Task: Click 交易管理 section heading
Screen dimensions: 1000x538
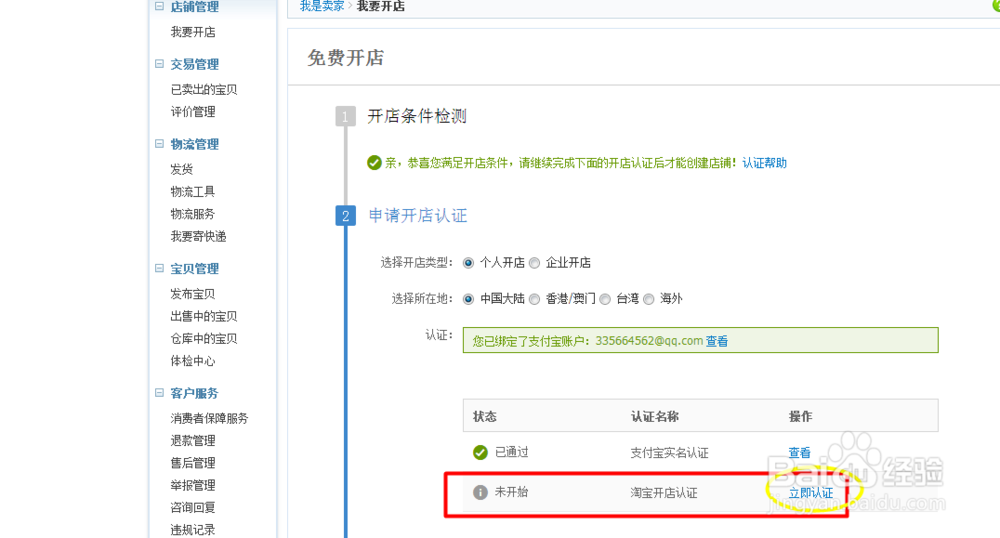Action: (x=195, y=64)
